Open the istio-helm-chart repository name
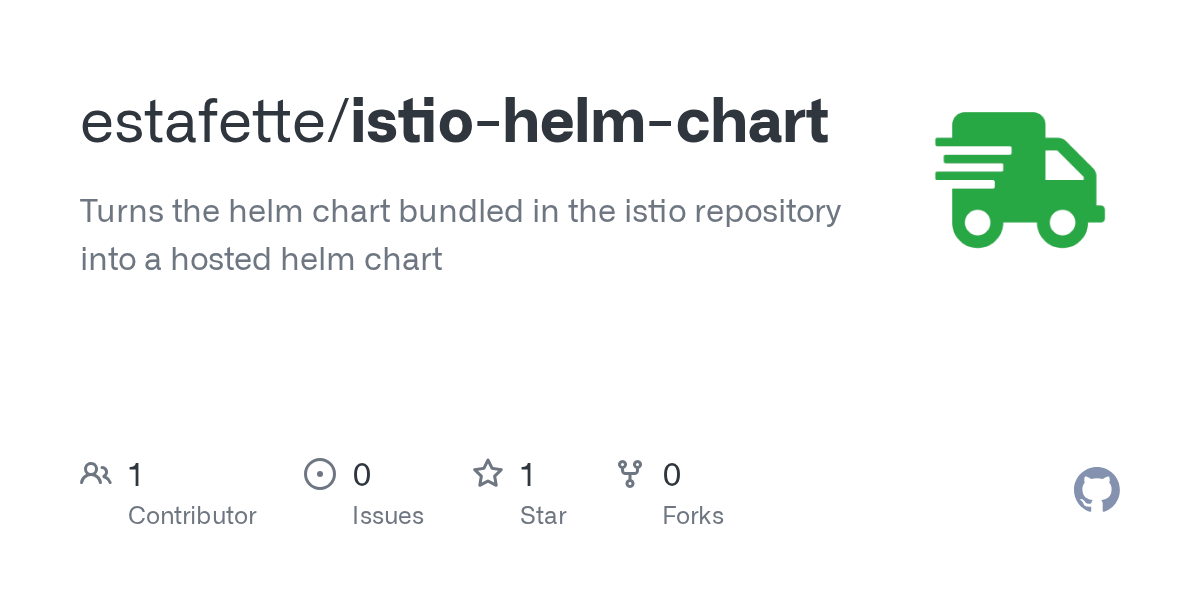1200x600 pixels. [589, 121]
